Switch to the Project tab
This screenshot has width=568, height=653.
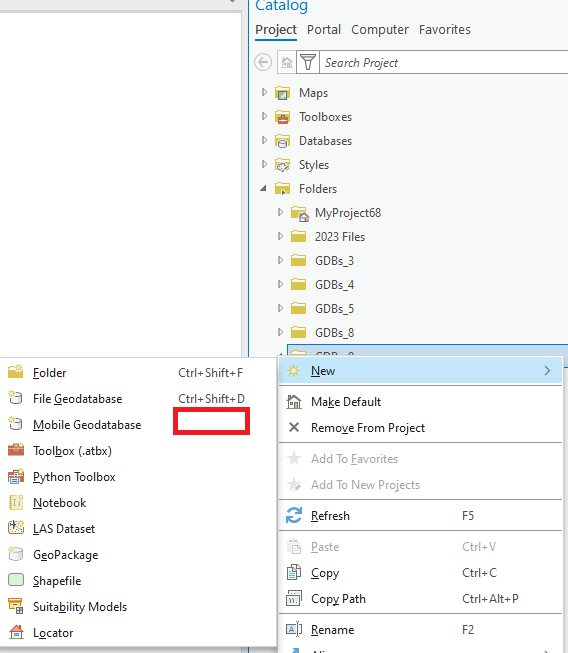276,30
